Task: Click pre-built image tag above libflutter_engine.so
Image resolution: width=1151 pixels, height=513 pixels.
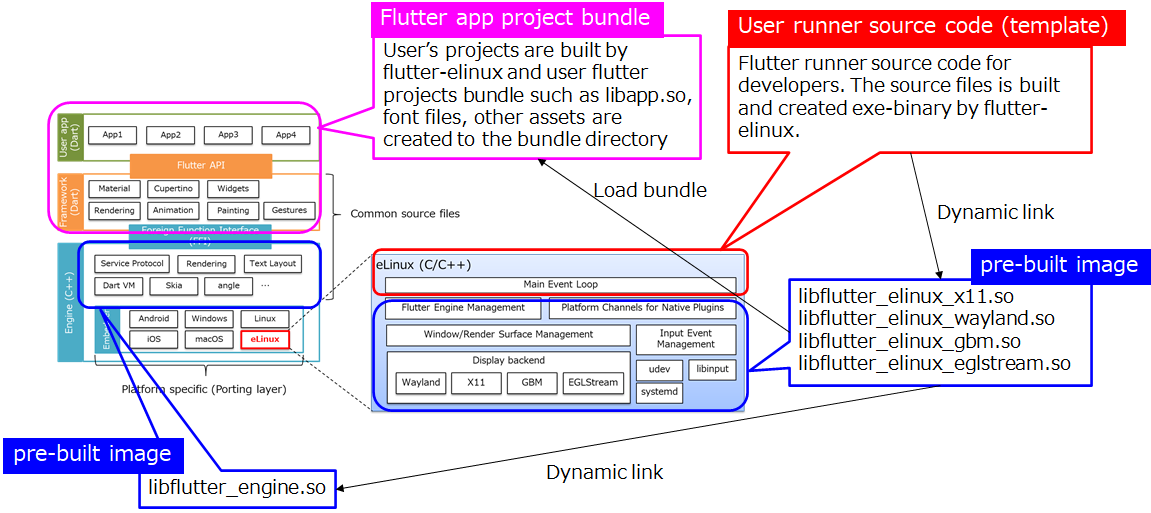Action: click(x=92, y=454)
